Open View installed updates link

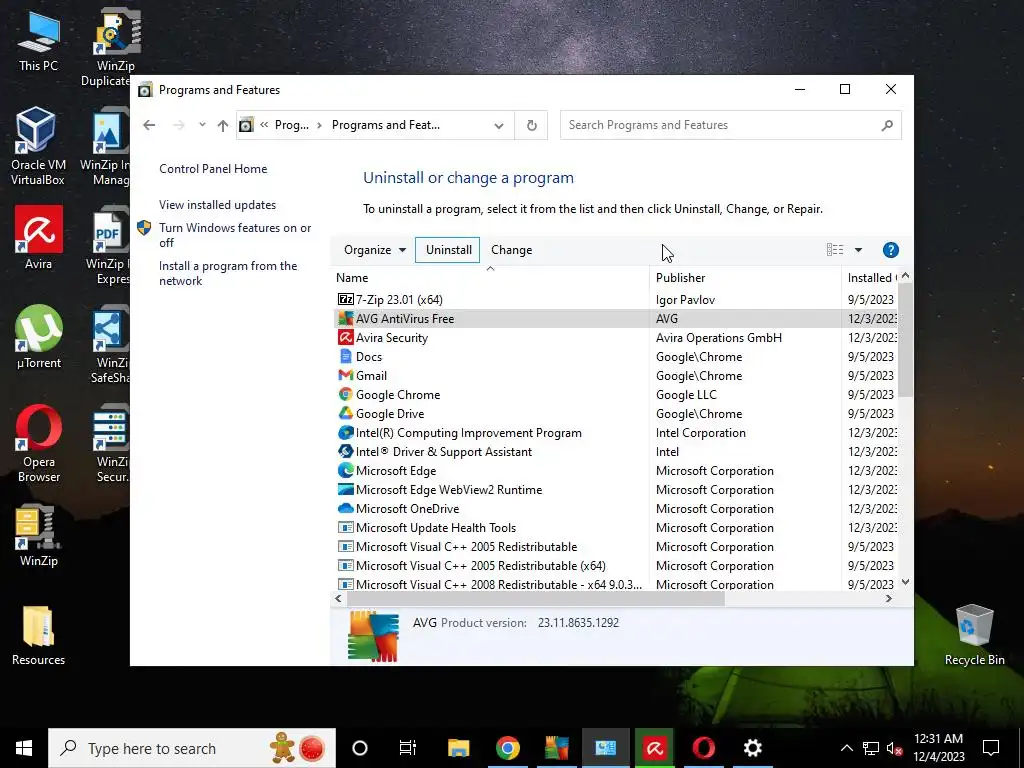(217, 204)
